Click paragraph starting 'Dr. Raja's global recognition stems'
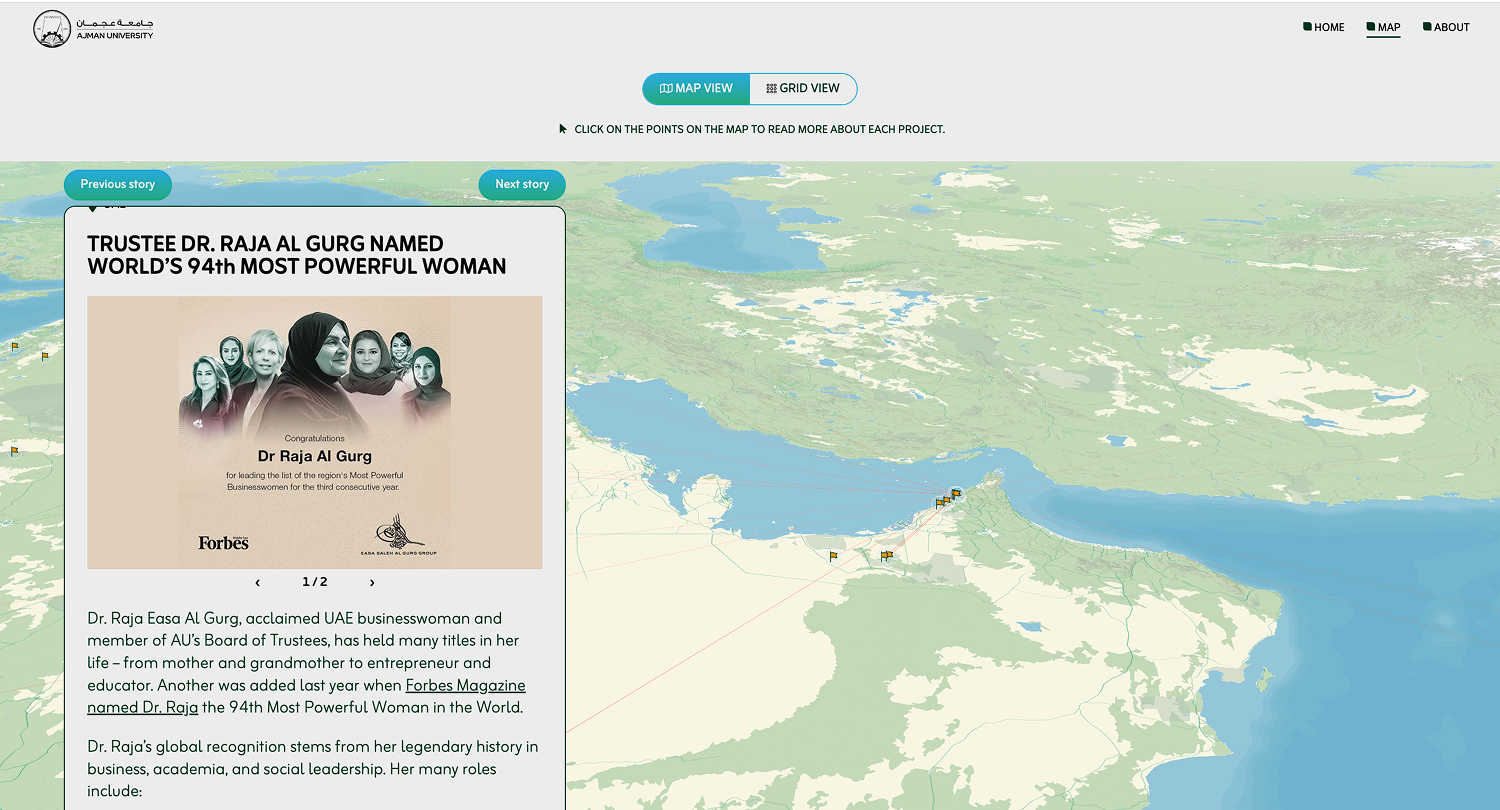The image size is (1500, 810). coord(313,769)
